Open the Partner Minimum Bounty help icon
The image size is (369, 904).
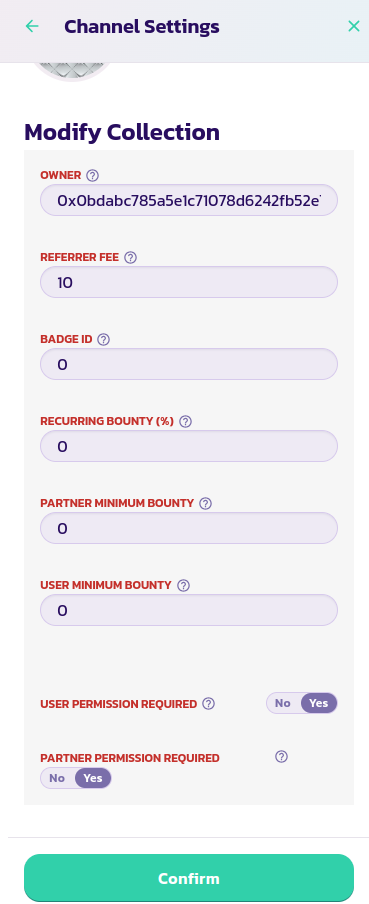(205, 503)
